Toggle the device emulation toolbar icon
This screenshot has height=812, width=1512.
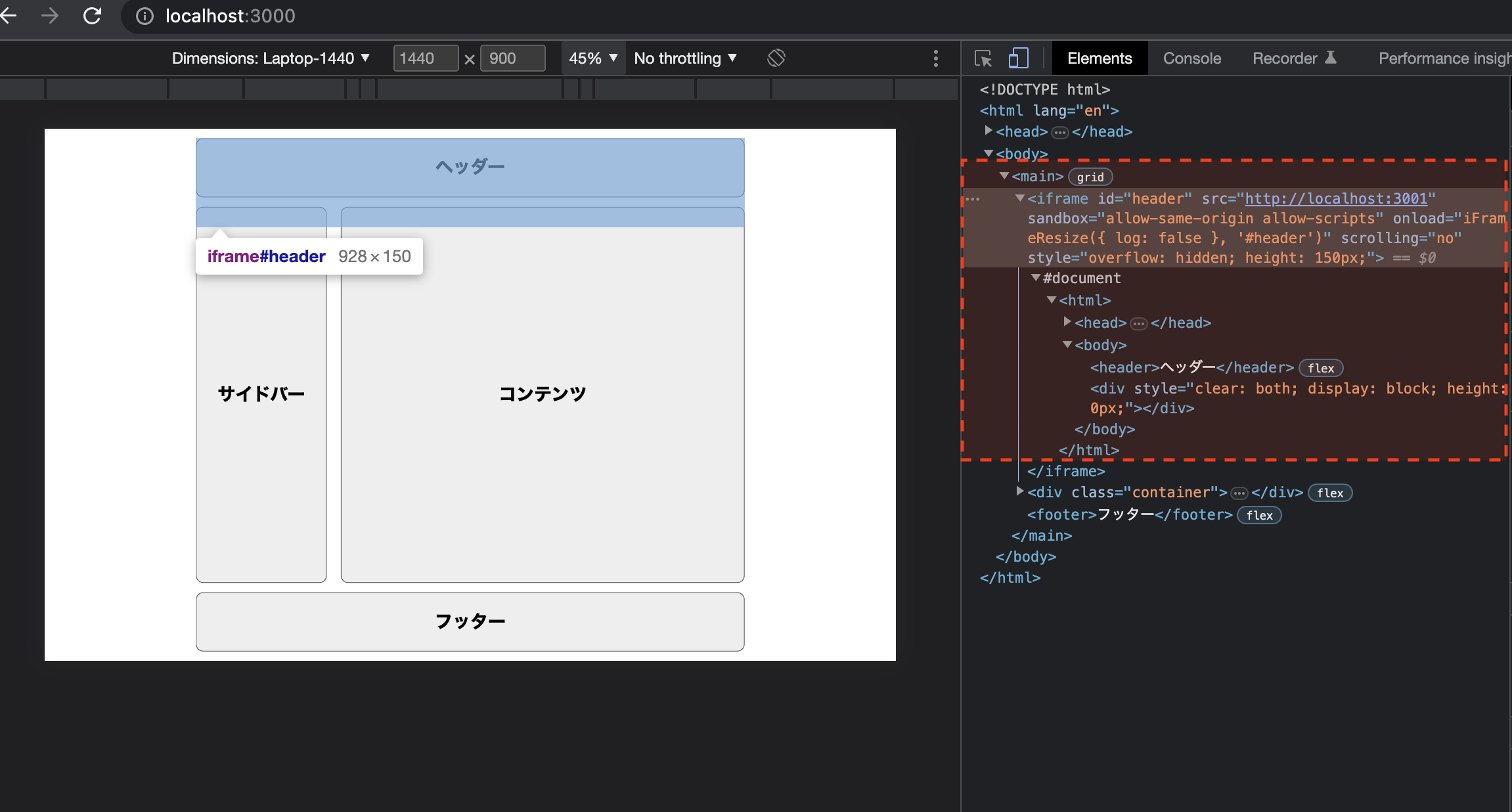1018,58
